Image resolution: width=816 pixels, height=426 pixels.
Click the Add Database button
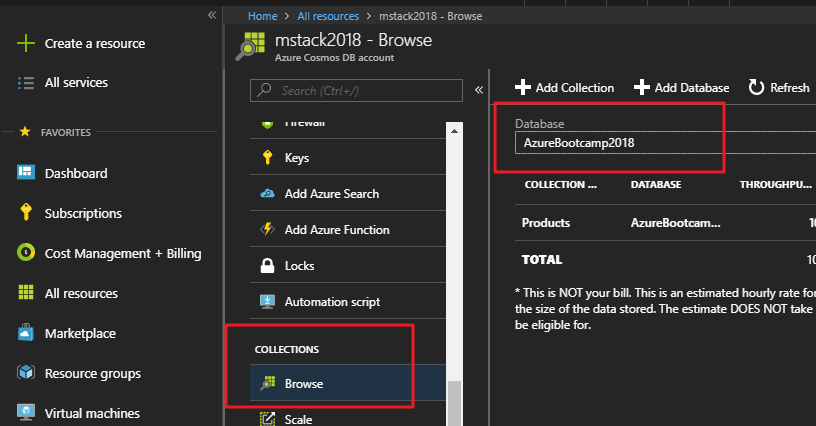tap(682, 87)
